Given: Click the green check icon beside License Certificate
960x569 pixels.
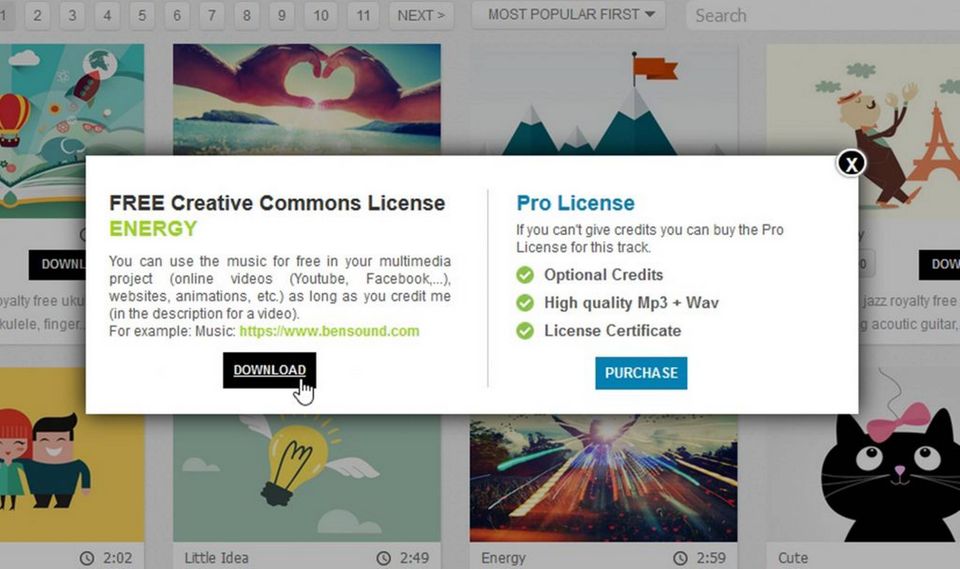Looking at the screenshot, I should pos(525,331).
